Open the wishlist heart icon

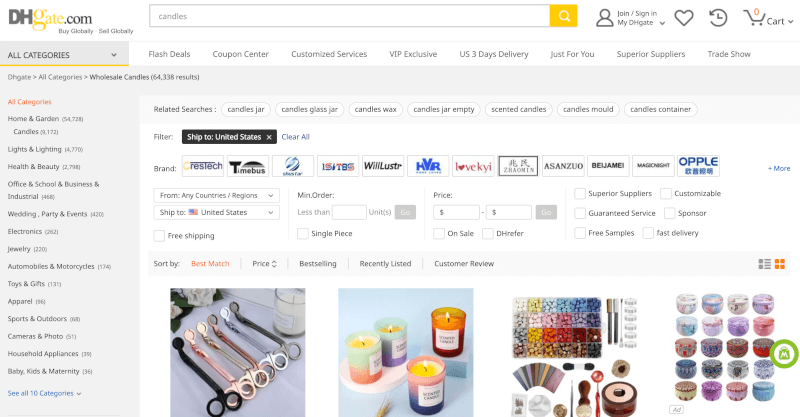click(684, 17)
